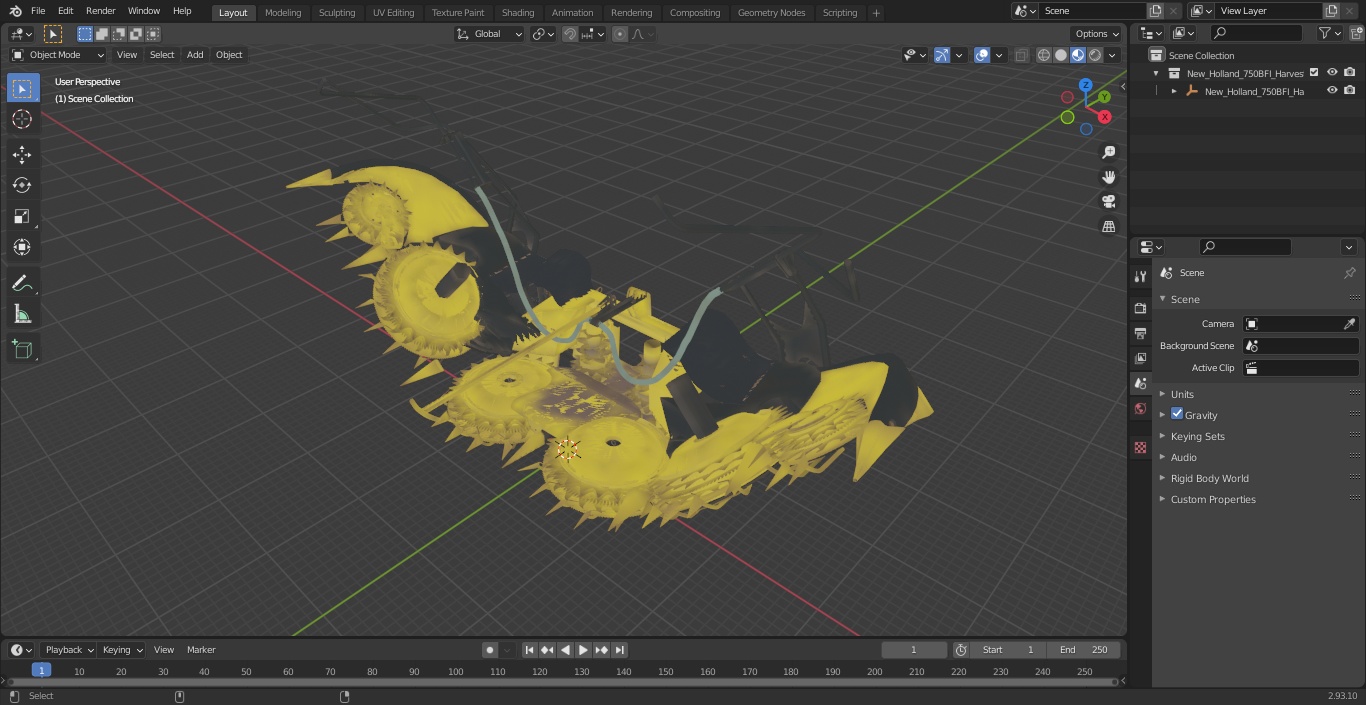The height and width of the screenshot is (705, 1366).
Task: Open the Object Mode dropdown
Action: tap(58, 55)
